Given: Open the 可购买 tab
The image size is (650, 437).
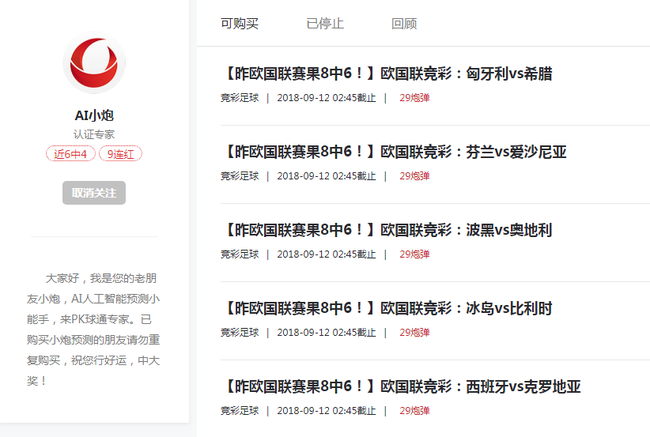Looking at the screenshot, I should [240, 24].
